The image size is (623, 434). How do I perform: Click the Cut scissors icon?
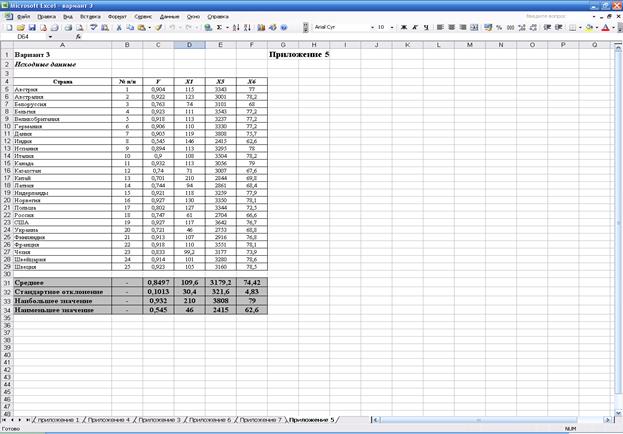(x=119, y=27)
